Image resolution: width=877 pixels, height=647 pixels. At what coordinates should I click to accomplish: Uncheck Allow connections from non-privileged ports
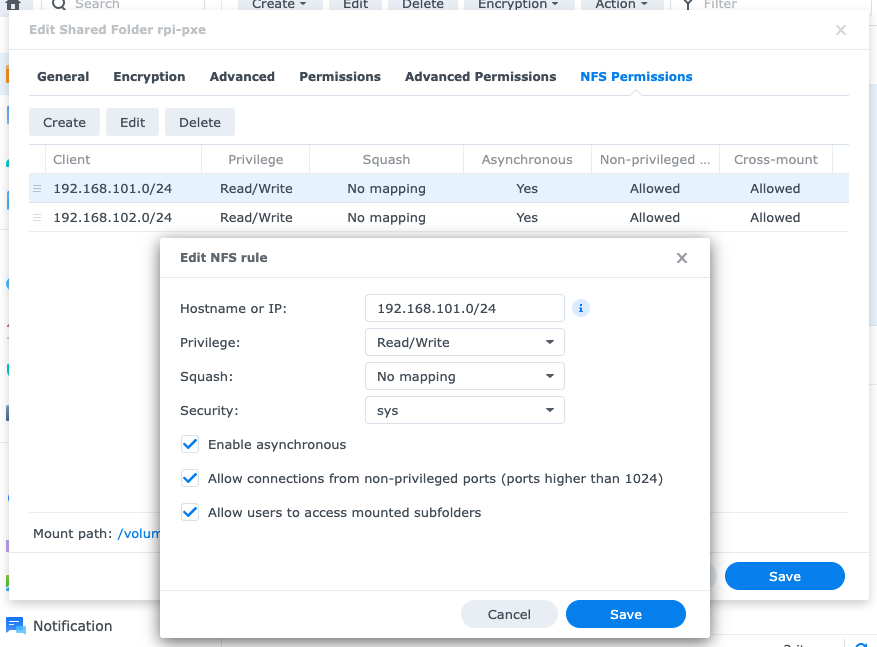[x=190, y=478]
